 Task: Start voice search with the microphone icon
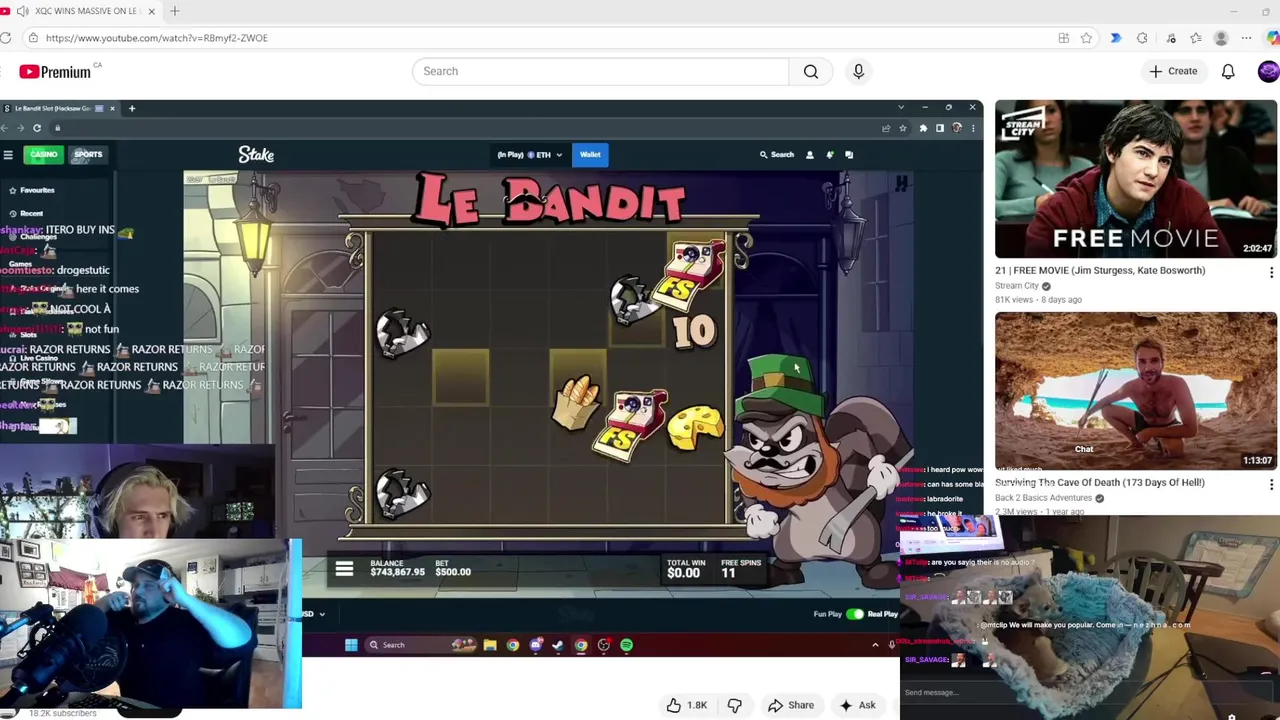pos(858,71)
